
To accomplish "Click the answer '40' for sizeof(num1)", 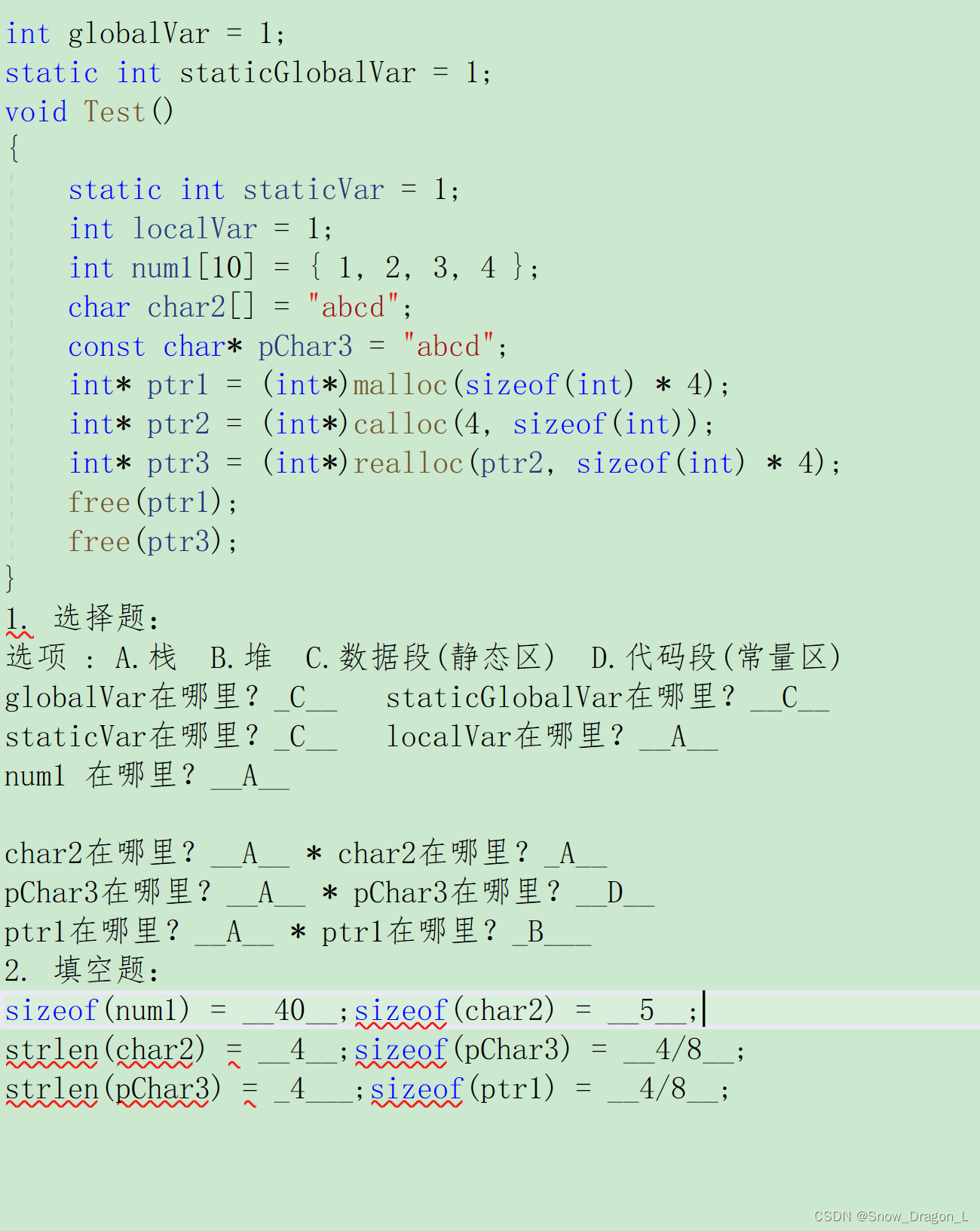I will 289,1010.
